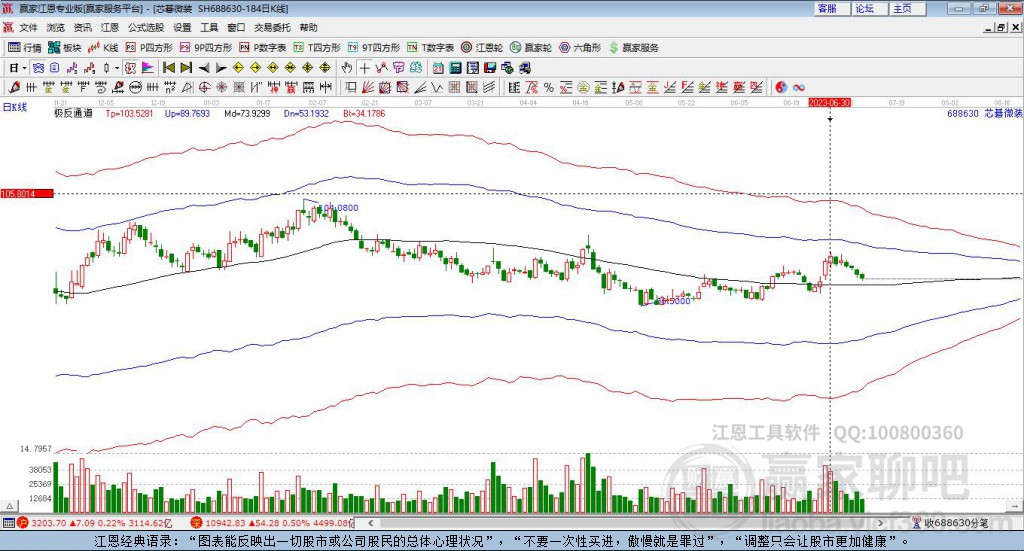Viewport: 1024px width, 551px height.
Task: Open the T四方形 tool
Action: (317, 48)
